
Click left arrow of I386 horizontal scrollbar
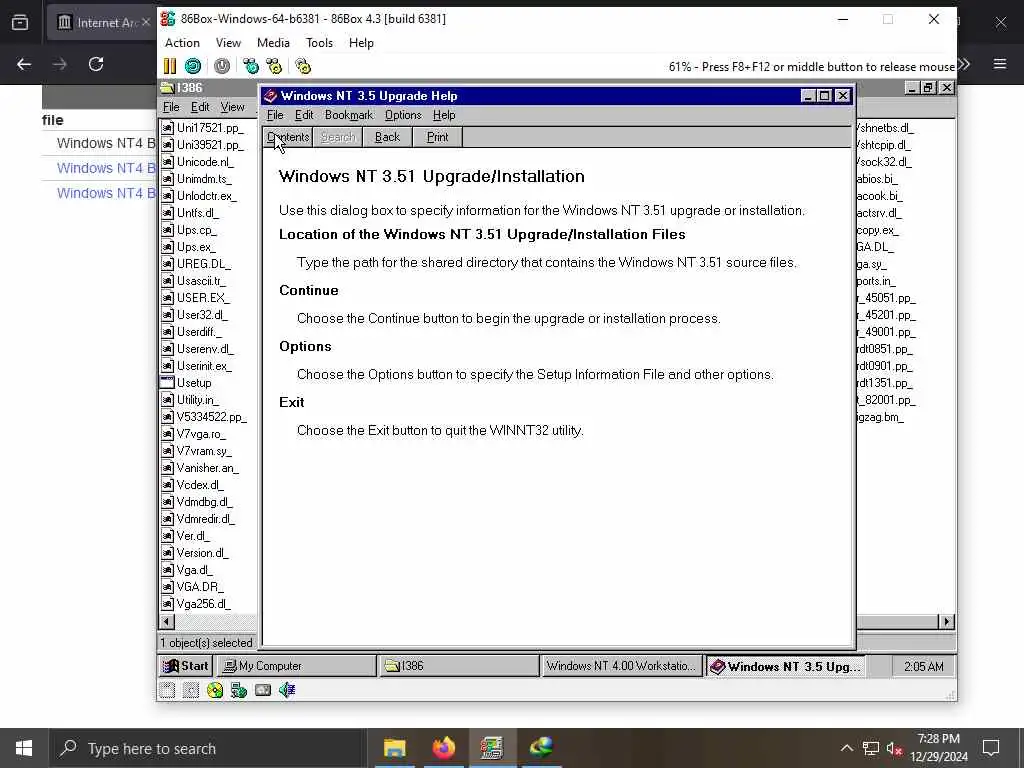coord(167,622)
